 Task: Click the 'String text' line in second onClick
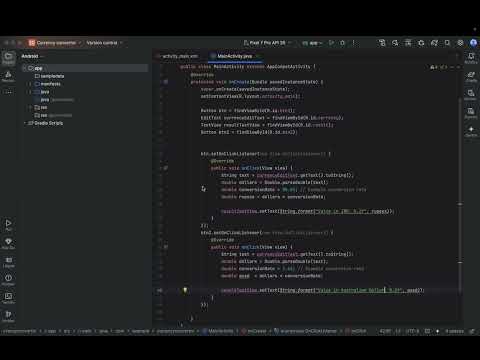287,254
